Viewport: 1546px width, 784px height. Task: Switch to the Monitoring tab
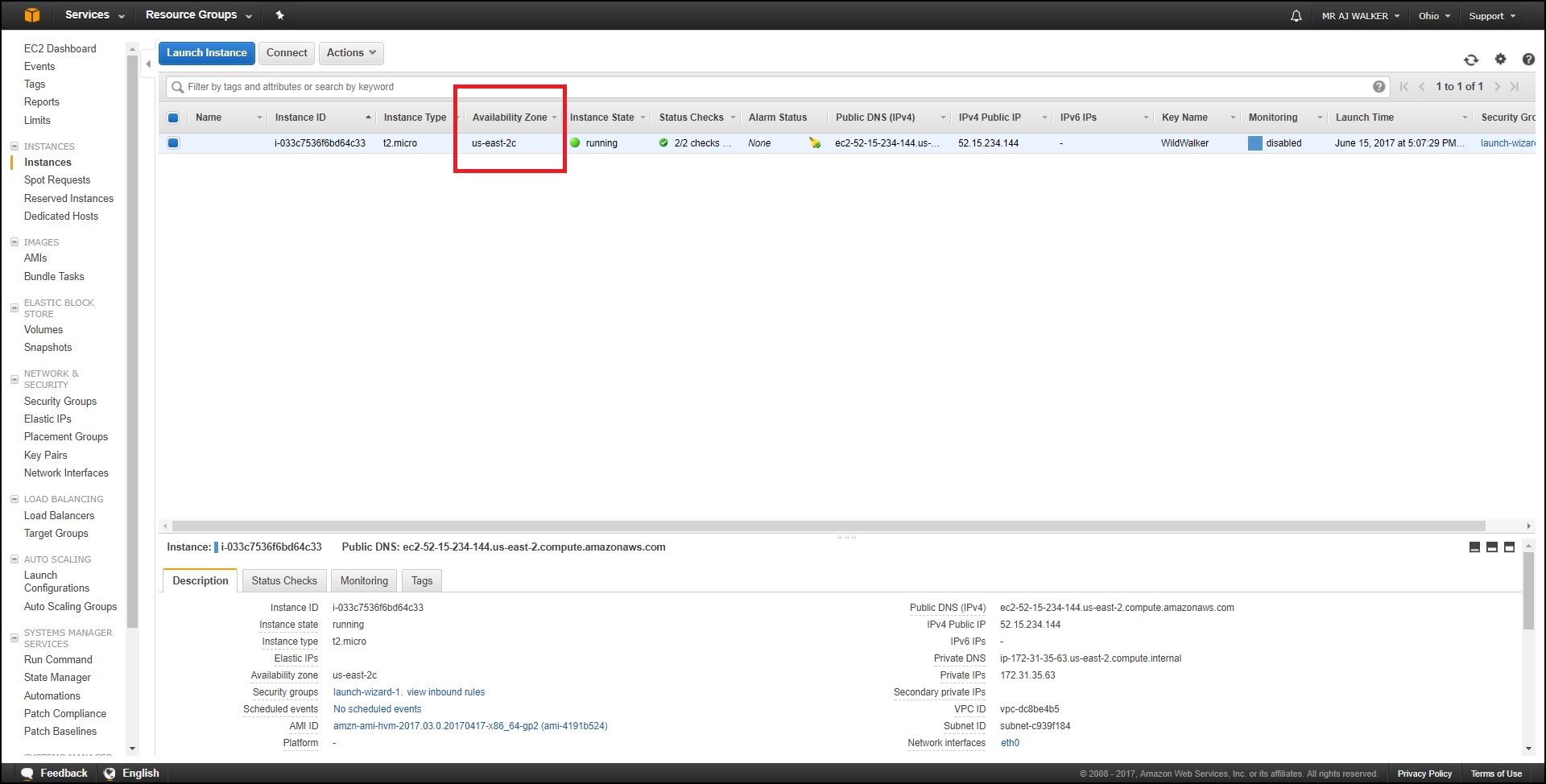pyautogui.click(x=364, y=580)
